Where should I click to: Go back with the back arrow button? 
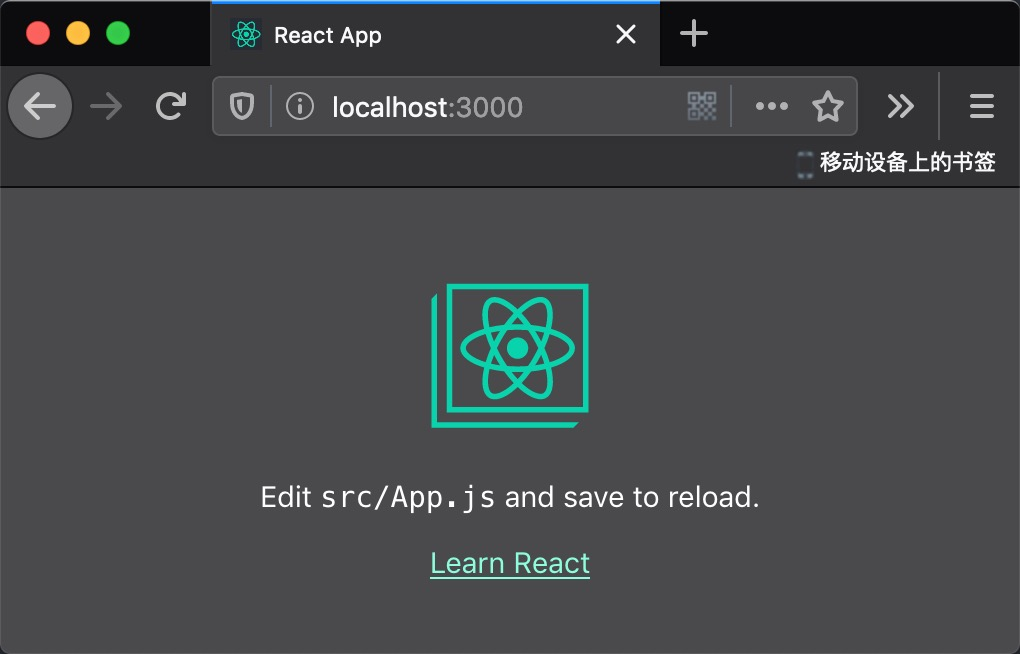pos(40,106)
